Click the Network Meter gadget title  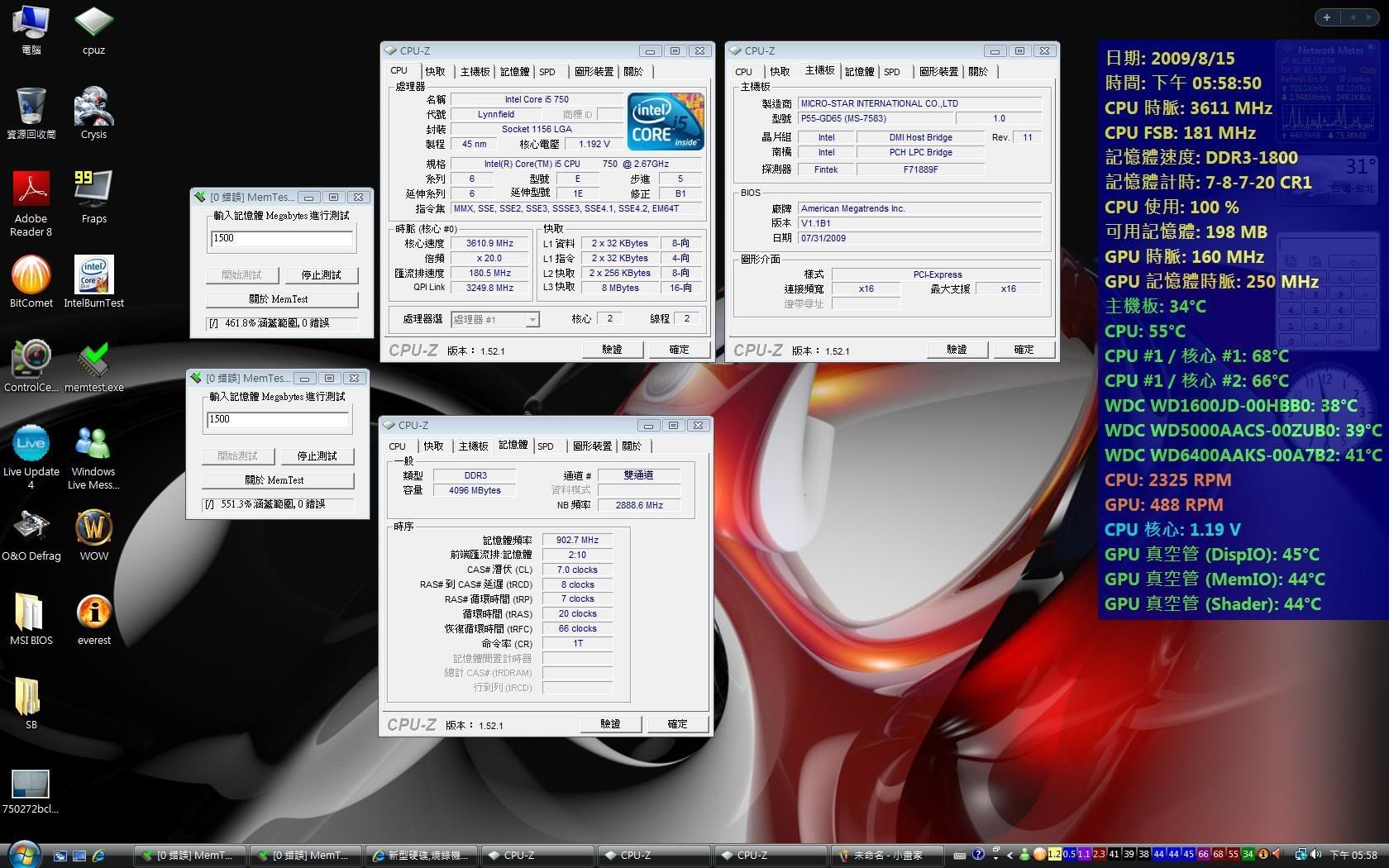pos(1330,50)
